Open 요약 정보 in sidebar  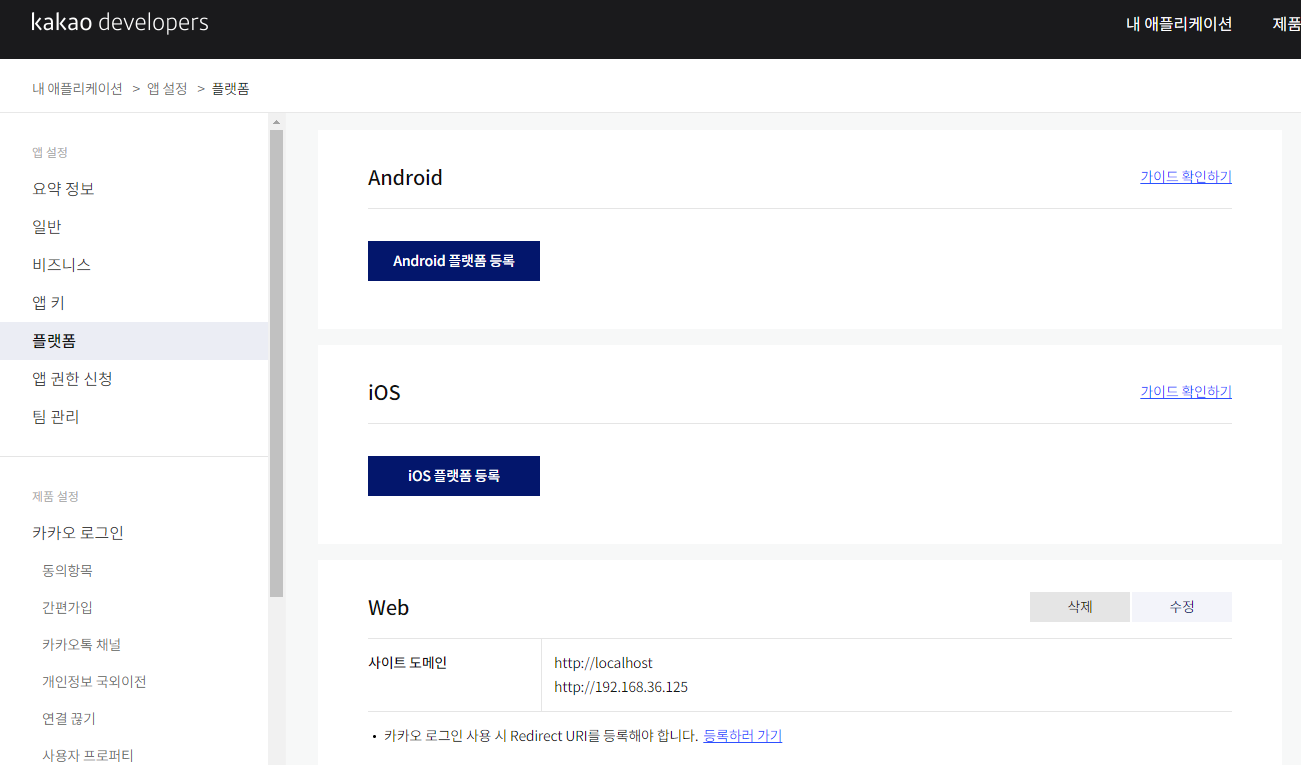[63, 189]
